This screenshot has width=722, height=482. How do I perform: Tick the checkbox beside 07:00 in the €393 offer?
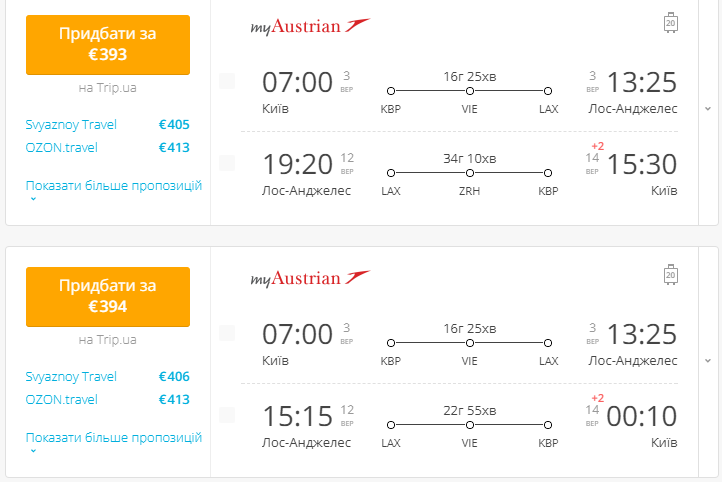[x=227, y=80]
